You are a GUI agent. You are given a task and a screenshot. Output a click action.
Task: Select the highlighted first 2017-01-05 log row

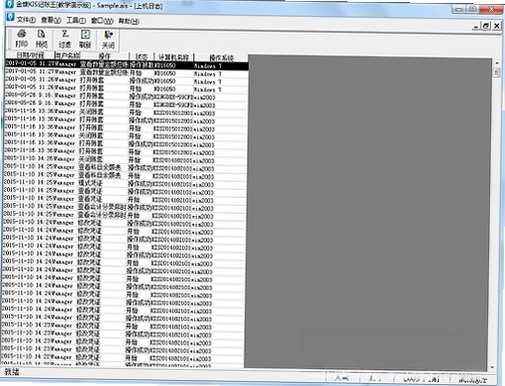127,65
